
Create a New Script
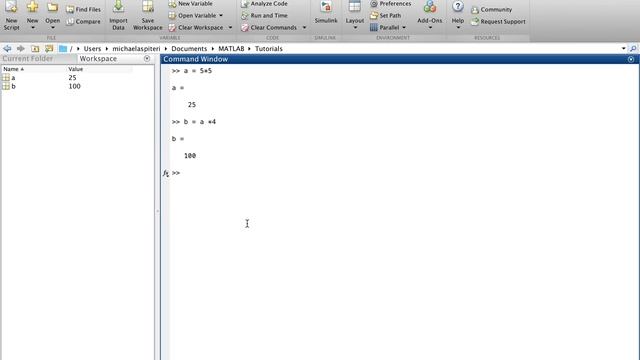pyautogui.click(x=11, y=16)
